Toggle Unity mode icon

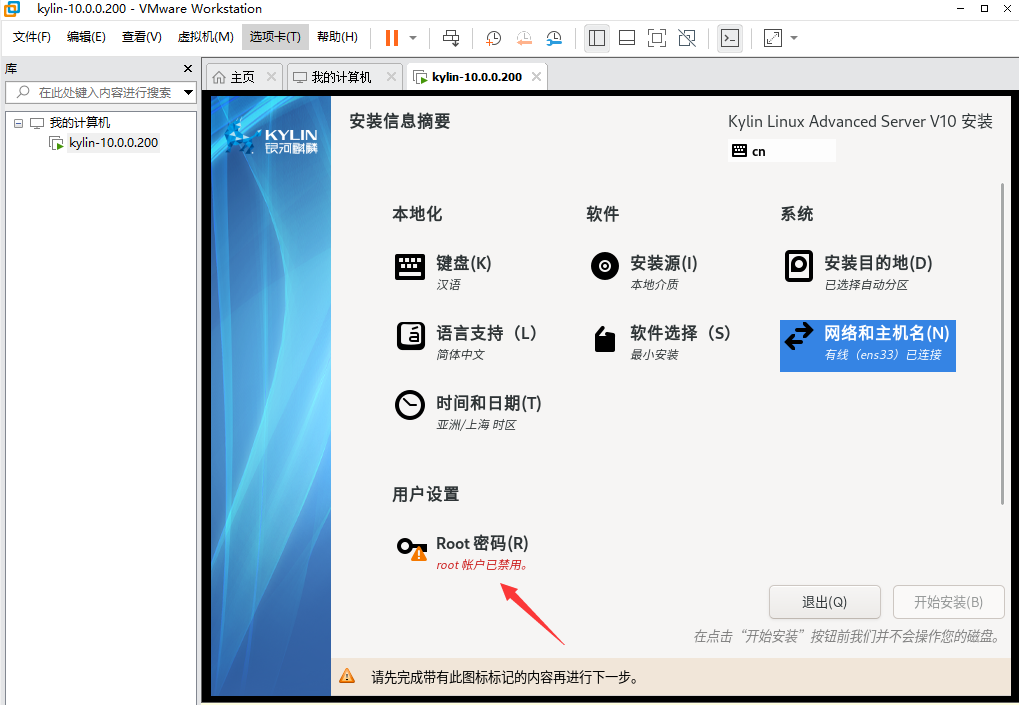click(x=687, y=38)
